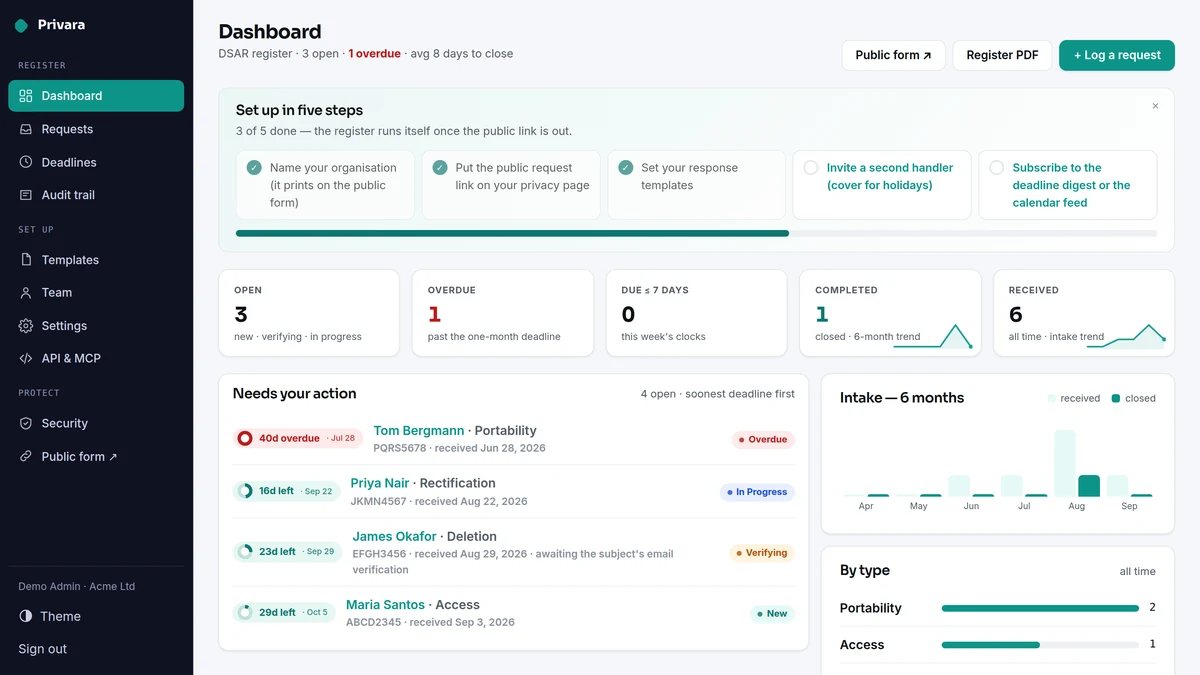Click the Register PDF button

click(1002, 55)
